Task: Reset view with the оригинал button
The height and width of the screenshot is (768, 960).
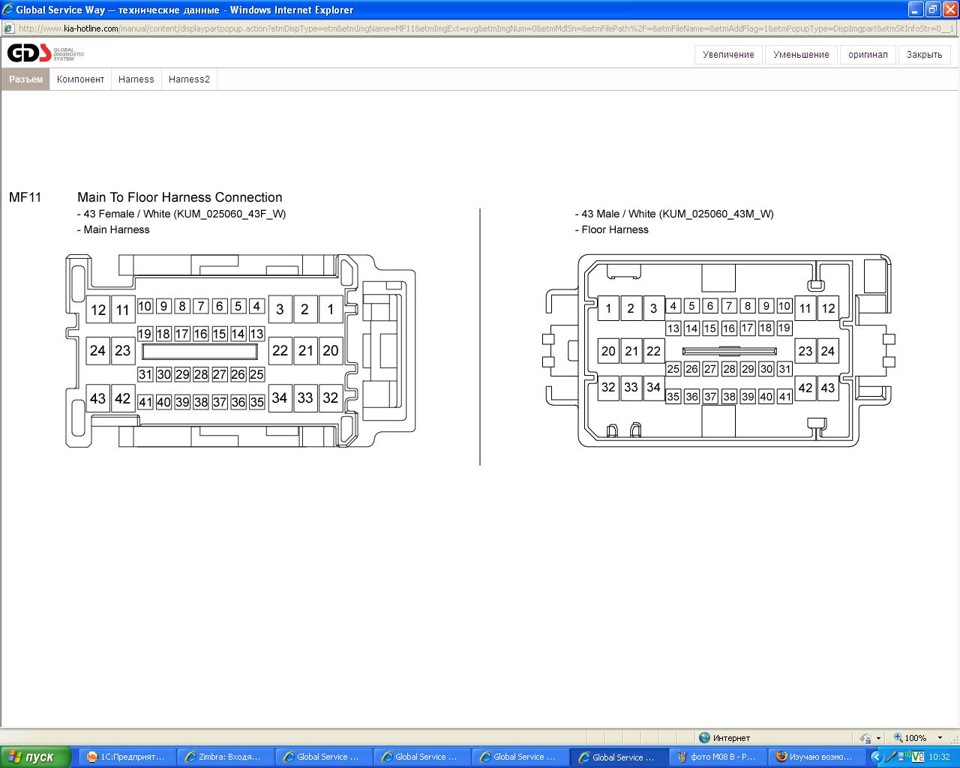Action: coord(868,54)
